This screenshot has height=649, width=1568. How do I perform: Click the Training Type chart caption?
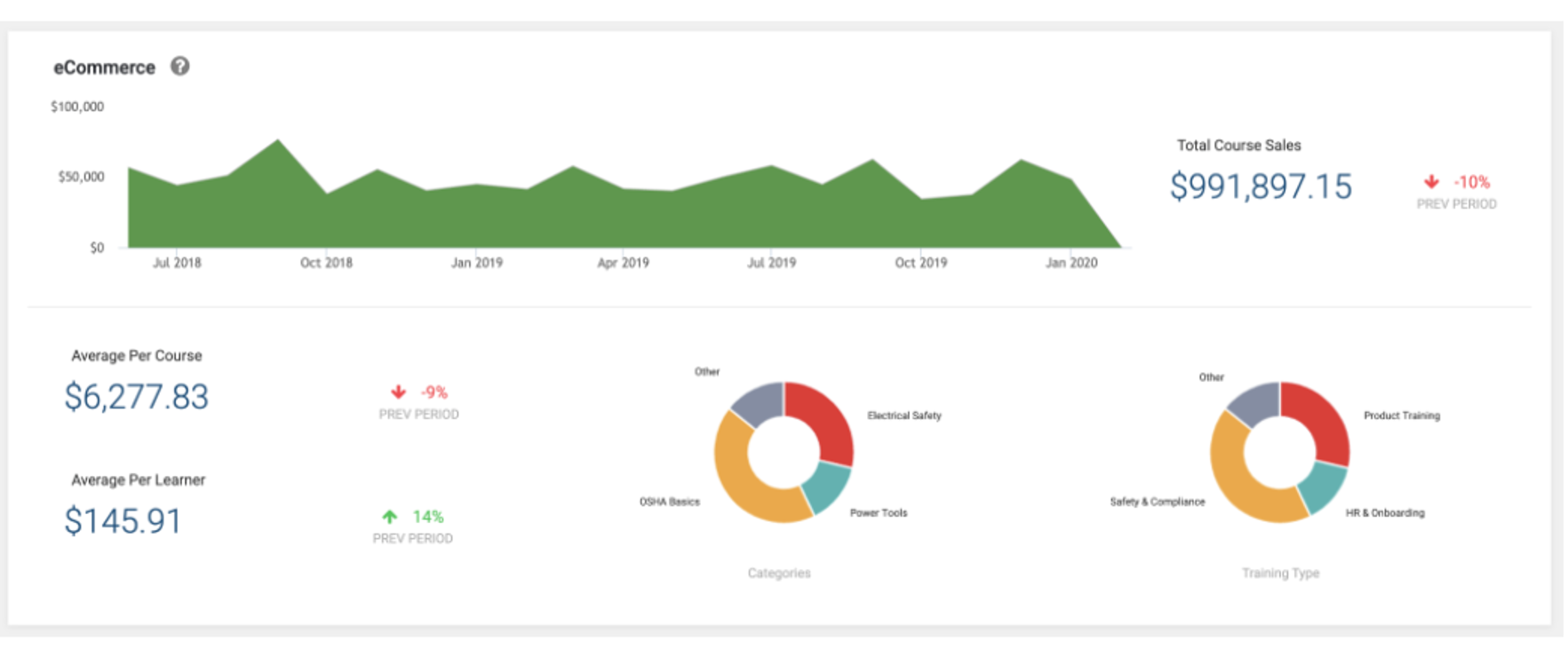pos(1280,574)
